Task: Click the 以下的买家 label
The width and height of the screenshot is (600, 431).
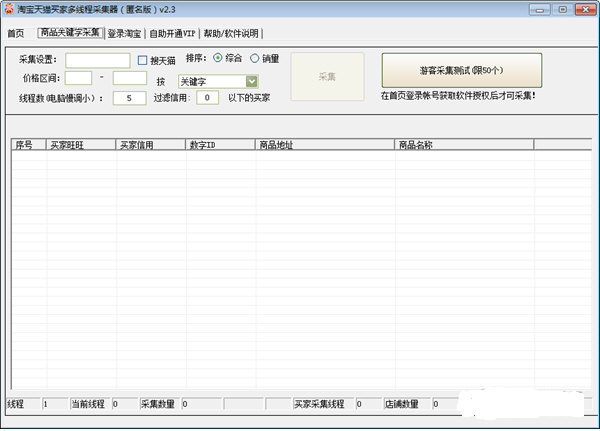Action: 249,98
